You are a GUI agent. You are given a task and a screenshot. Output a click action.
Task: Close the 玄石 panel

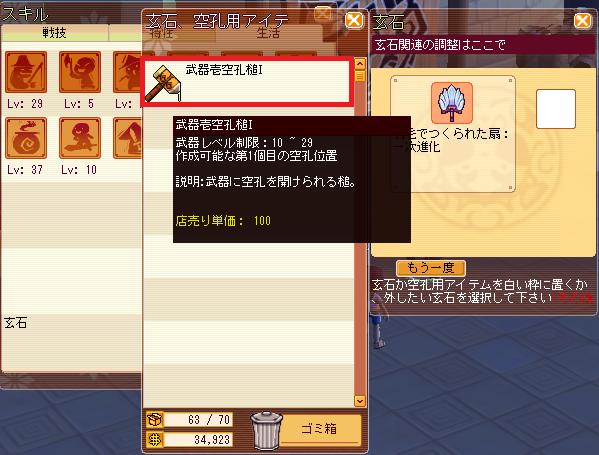[x=582, y=20]
